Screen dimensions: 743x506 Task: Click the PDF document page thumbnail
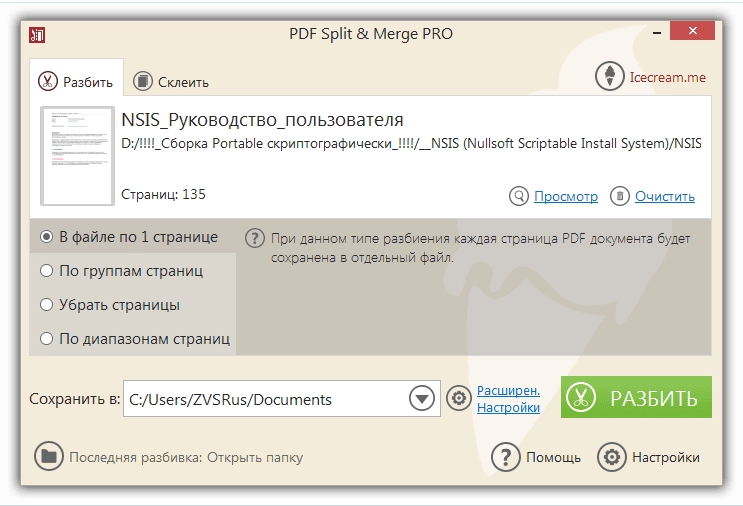point(78,156)
